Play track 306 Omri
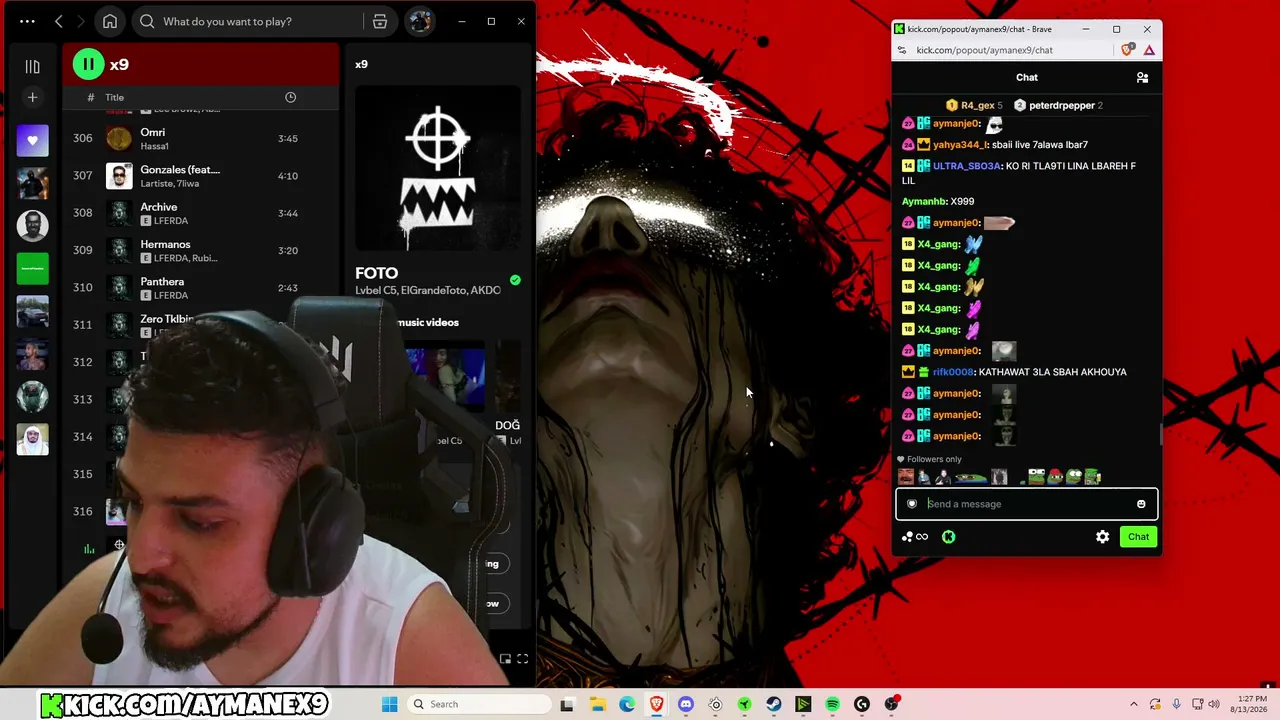The image size is (1280, 720). coord(200,138)
